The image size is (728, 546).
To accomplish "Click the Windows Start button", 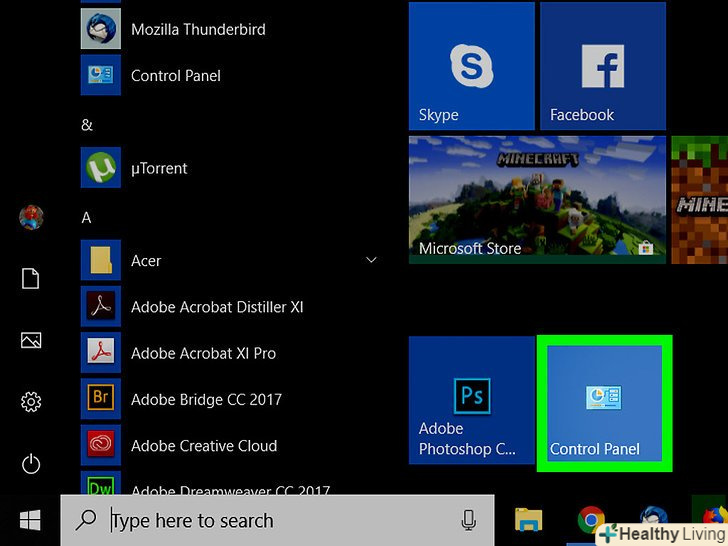I will point(30,520).
